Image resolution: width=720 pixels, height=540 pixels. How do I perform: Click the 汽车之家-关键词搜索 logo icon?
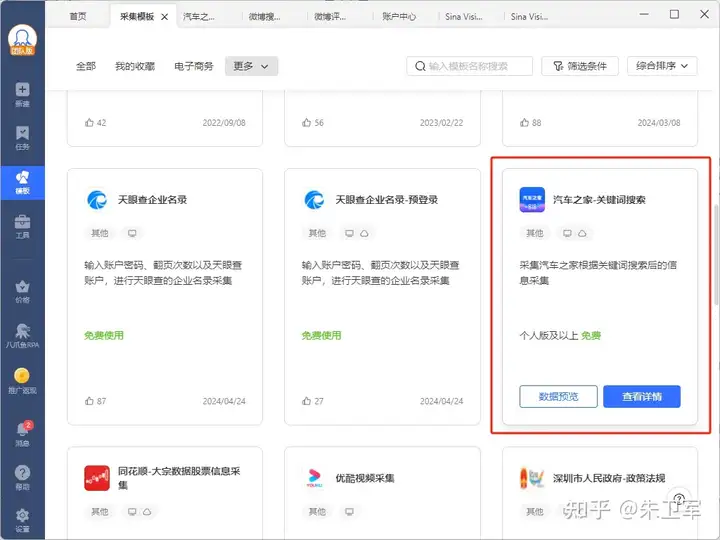coord(532,200)
